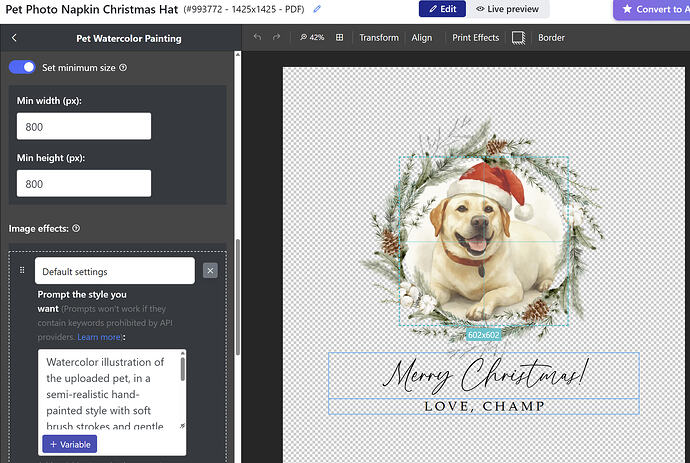Image resolution: width=690 pixels, height=463 pixels.
Task: Click the help icon next to Image effects
Action: 76,228
